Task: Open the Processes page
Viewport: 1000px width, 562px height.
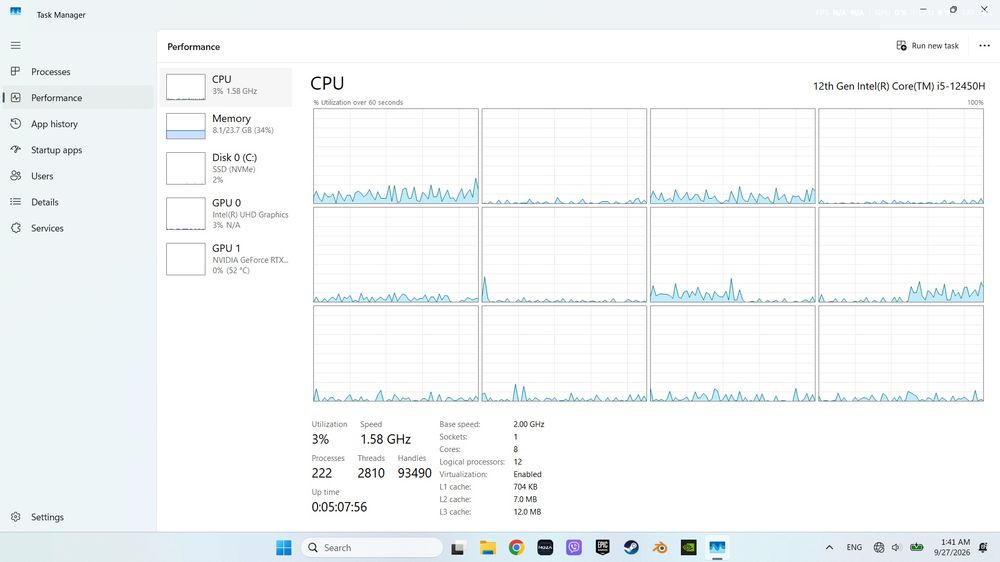Action: coord(78,71)
